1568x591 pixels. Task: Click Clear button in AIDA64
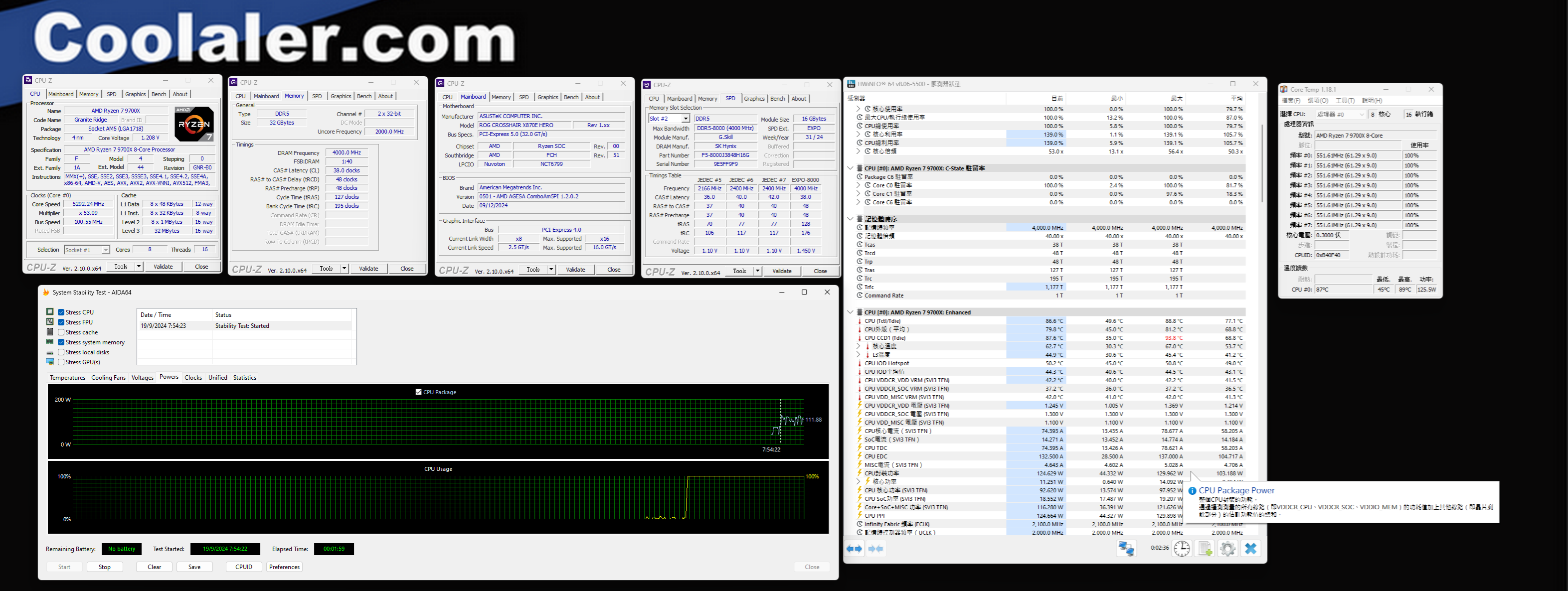coord(155,567)
